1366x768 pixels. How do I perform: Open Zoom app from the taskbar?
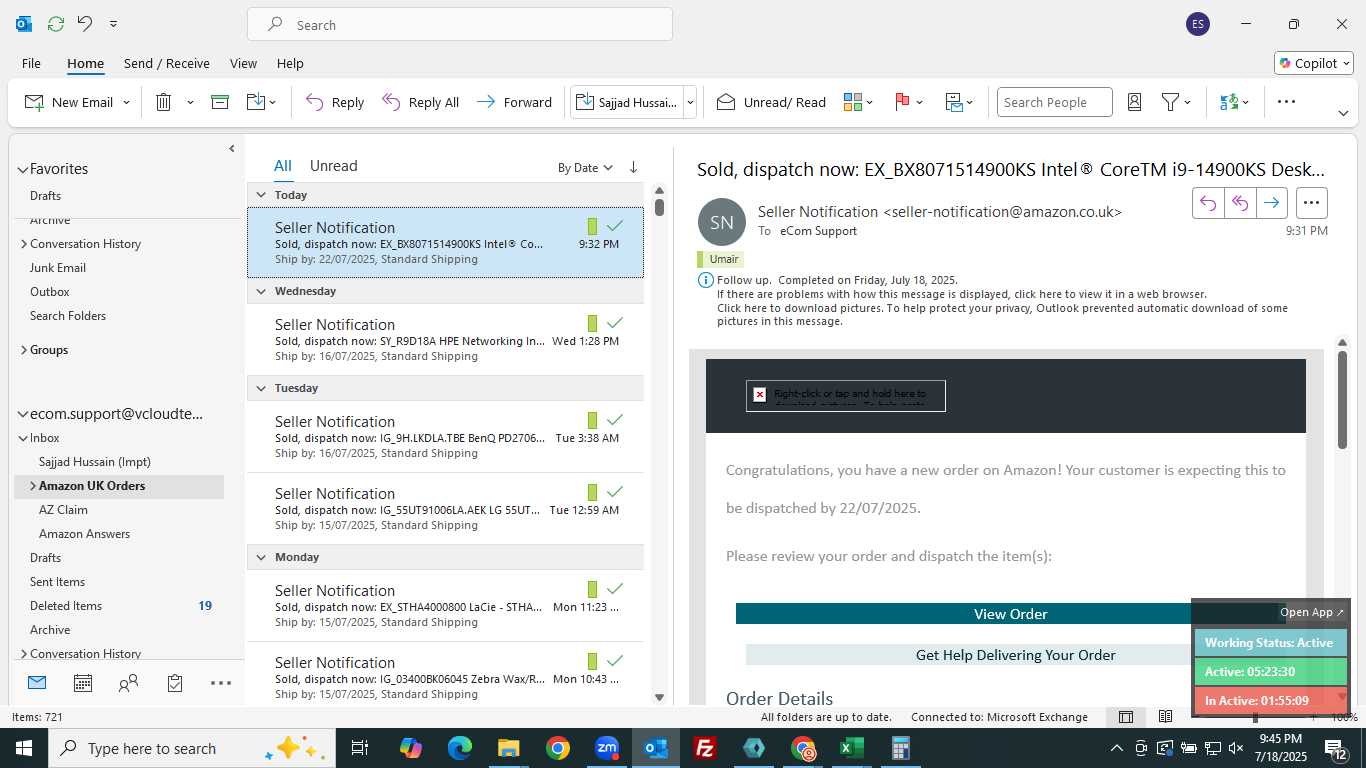pyautogui.click(x=607, y=748)
